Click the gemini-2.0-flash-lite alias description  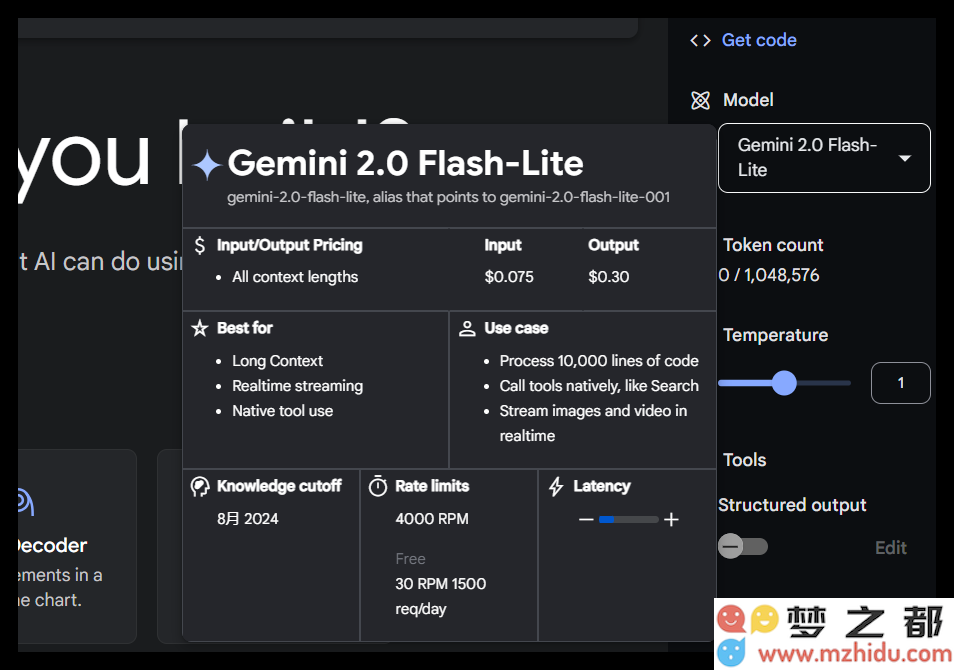coord(448,197)
